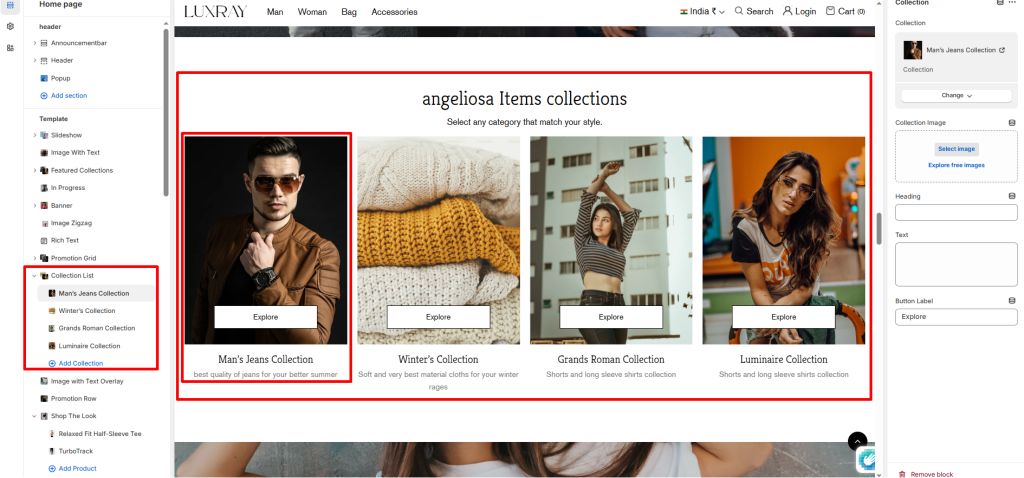This screenshot has height=478, width=1024.
Task: Click the scroll-to-top arrow button
Action: pos(857,441)
